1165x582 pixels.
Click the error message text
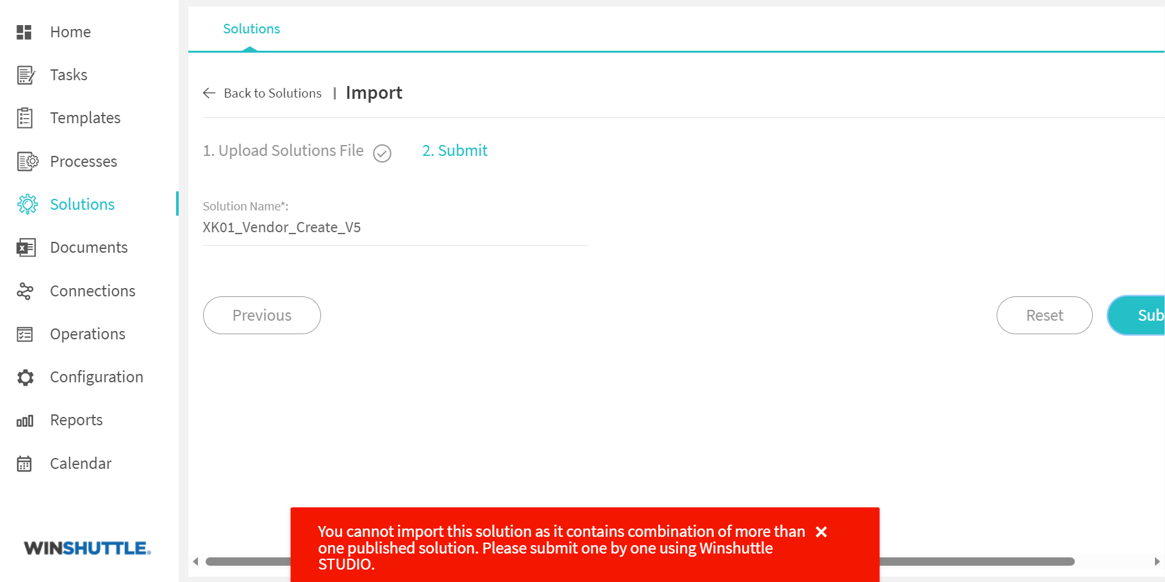(562, 548)
